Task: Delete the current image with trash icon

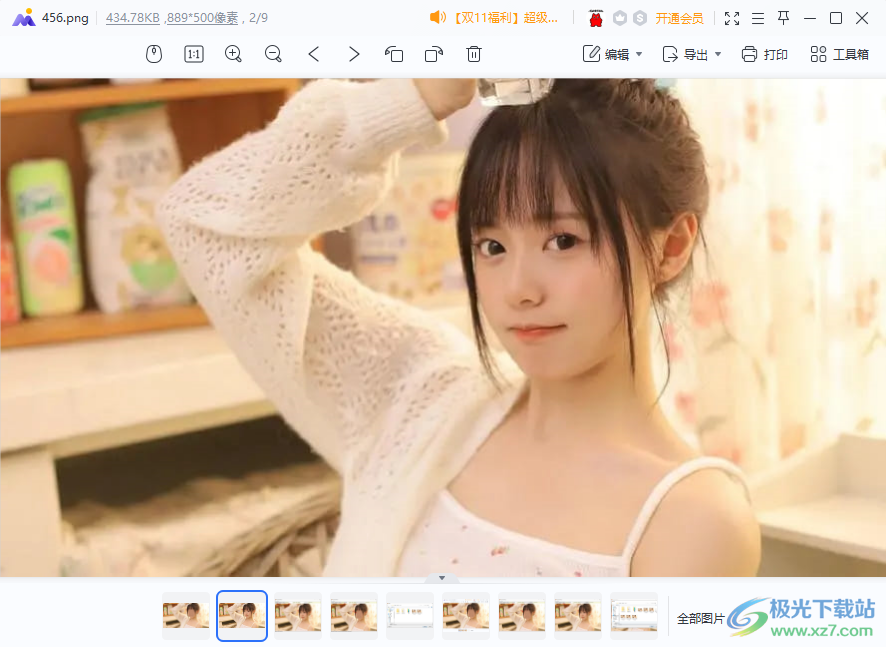Action: click(474, 54)
